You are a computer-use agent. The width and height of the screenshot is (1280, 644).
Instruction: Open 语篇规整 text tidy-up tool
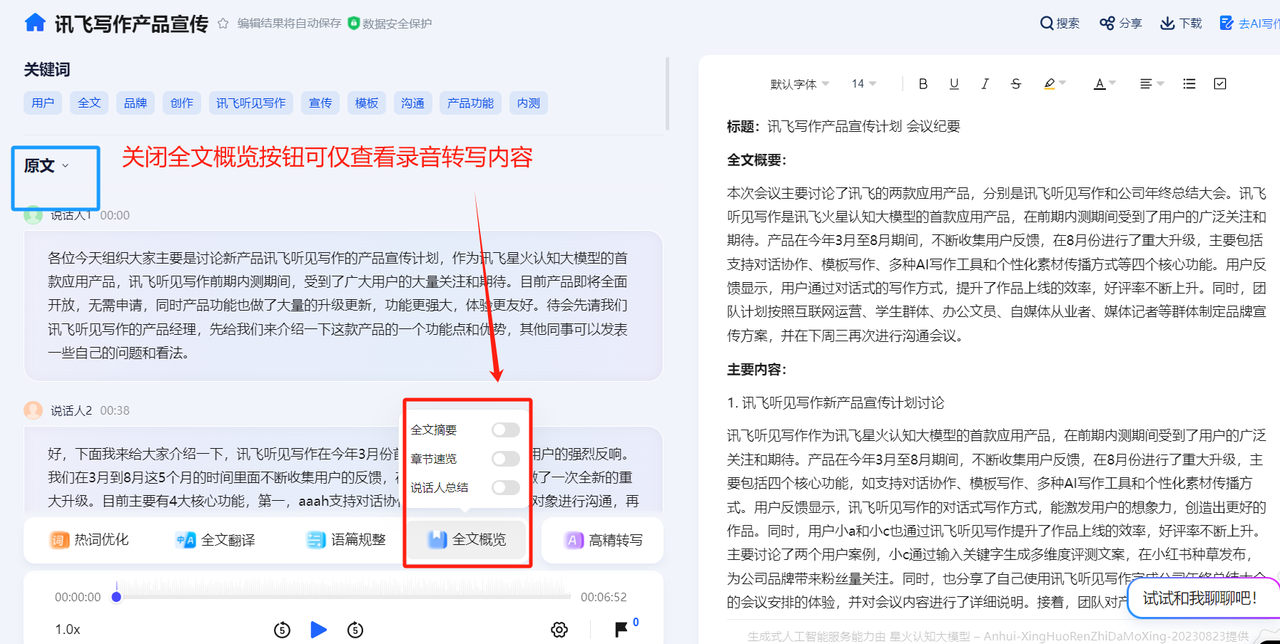(346, 540)
